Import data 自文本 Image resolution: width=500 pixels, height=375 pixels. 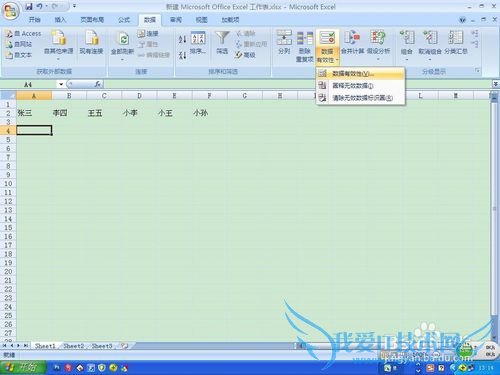19,55
